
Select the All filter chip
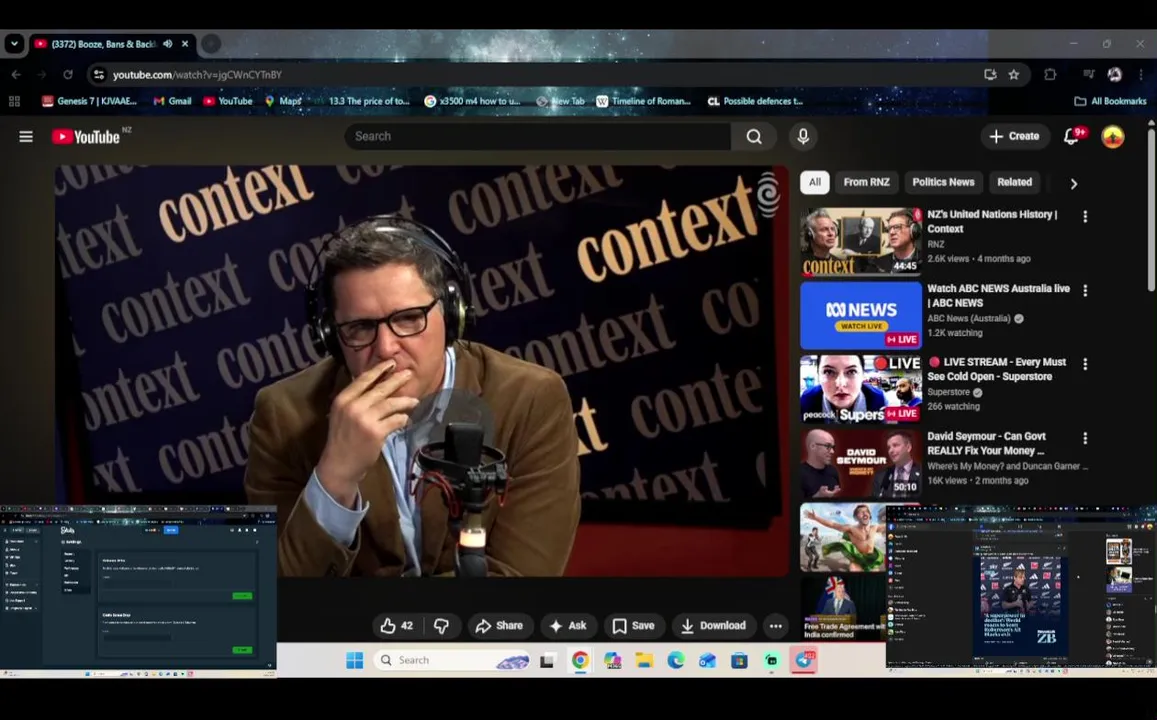pyautogui.click(x=815, y=182)
